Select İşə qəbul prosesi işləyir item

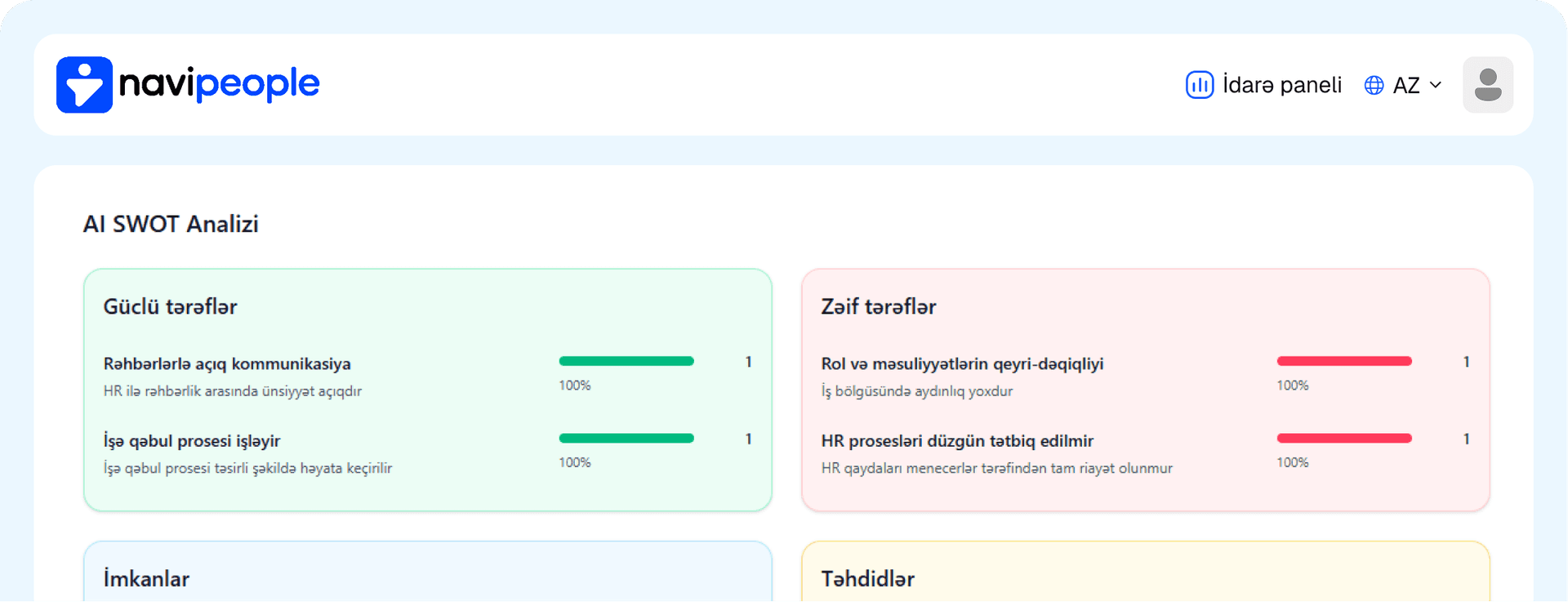pos(192,441)
